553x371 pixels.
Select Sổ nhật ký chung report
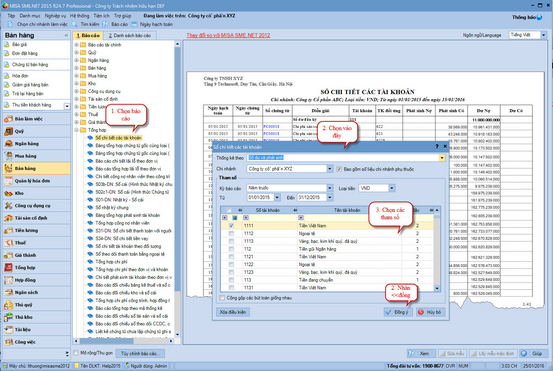coord(112,207)
